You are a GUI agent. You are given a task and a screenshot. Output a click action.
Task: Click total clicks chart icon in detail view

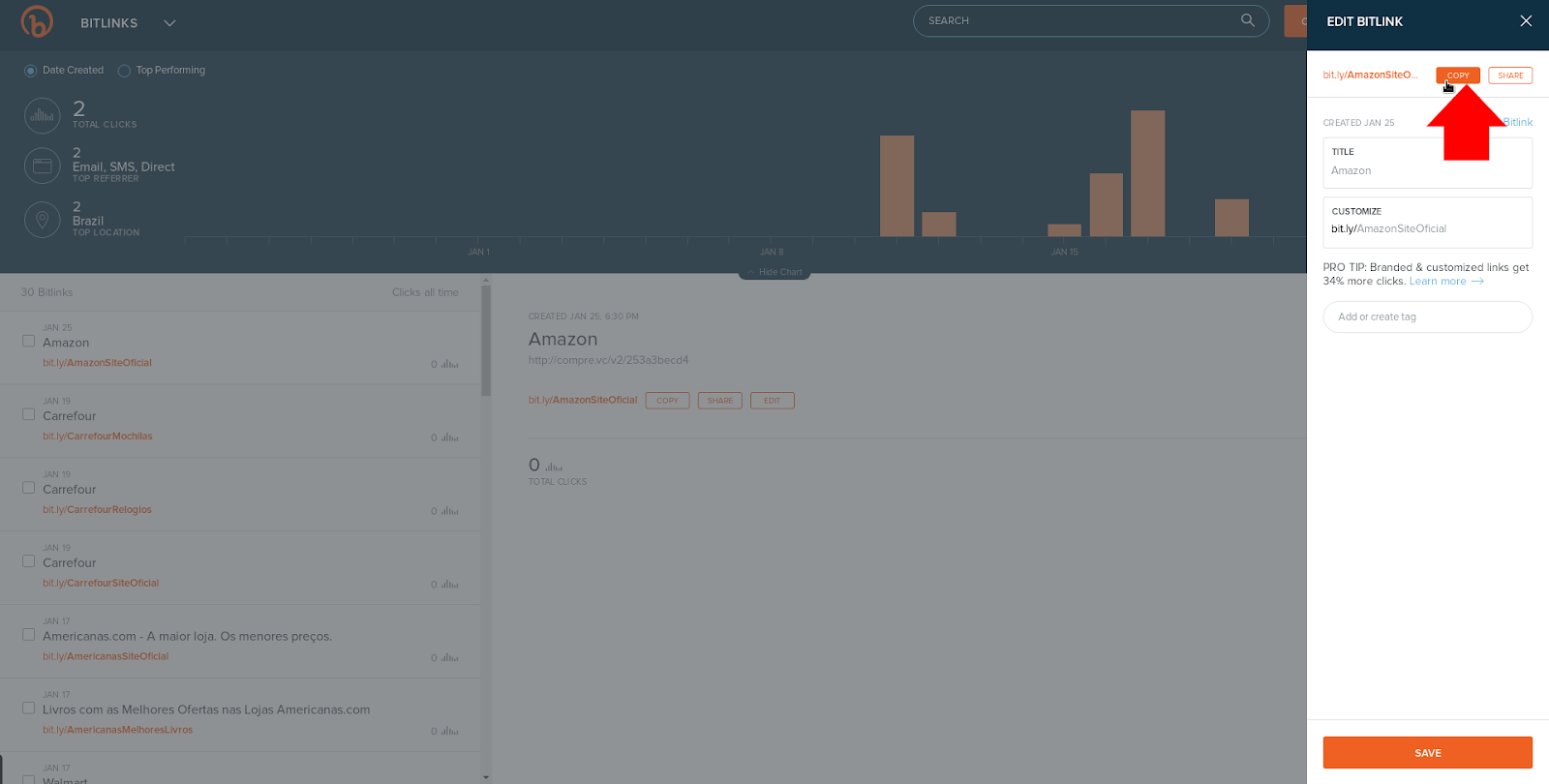pos(554,467)
